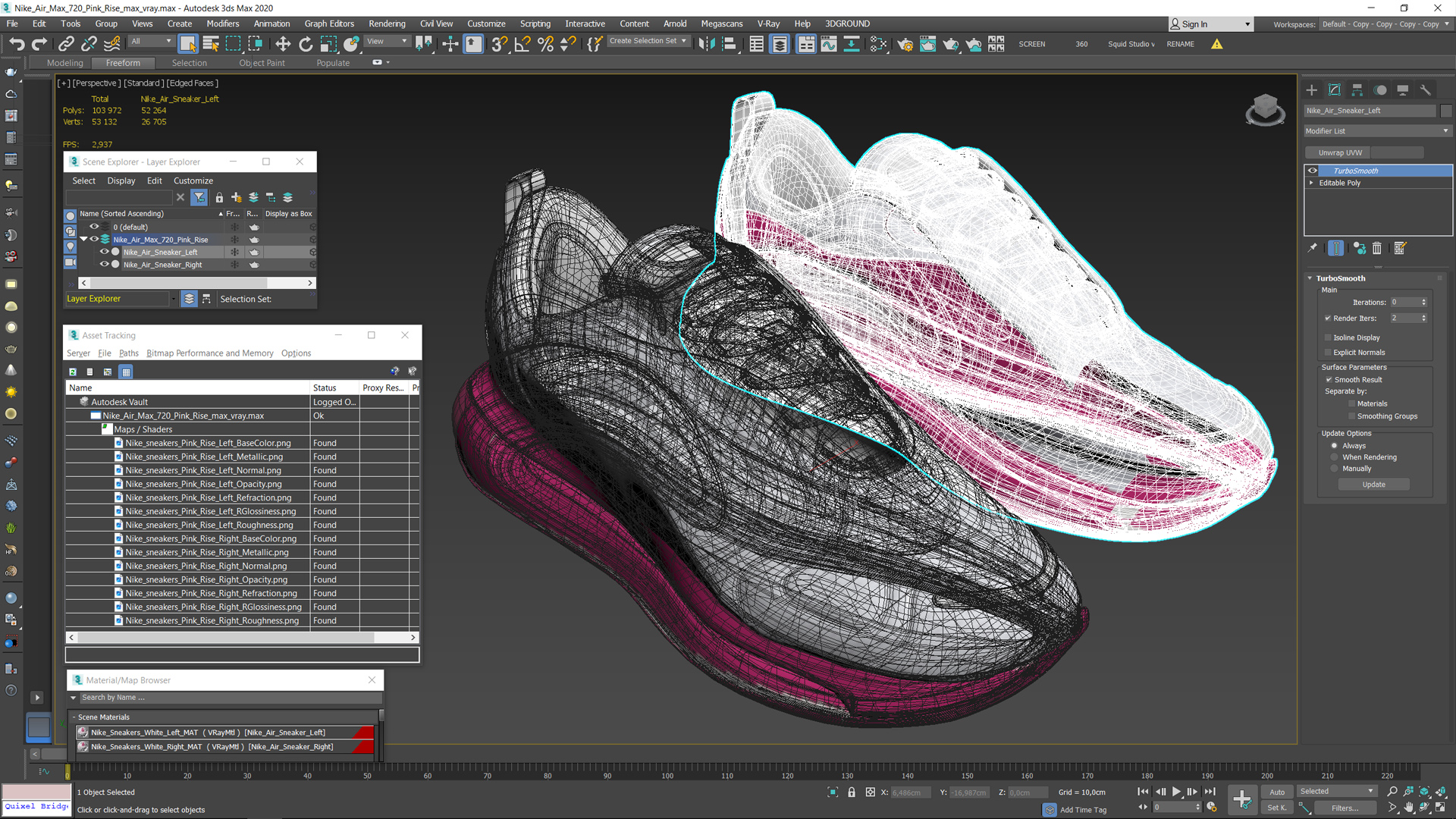The image size is (1456, 819).
Task: Open Bitmap Performance and Memory menu
Action: 210,353
